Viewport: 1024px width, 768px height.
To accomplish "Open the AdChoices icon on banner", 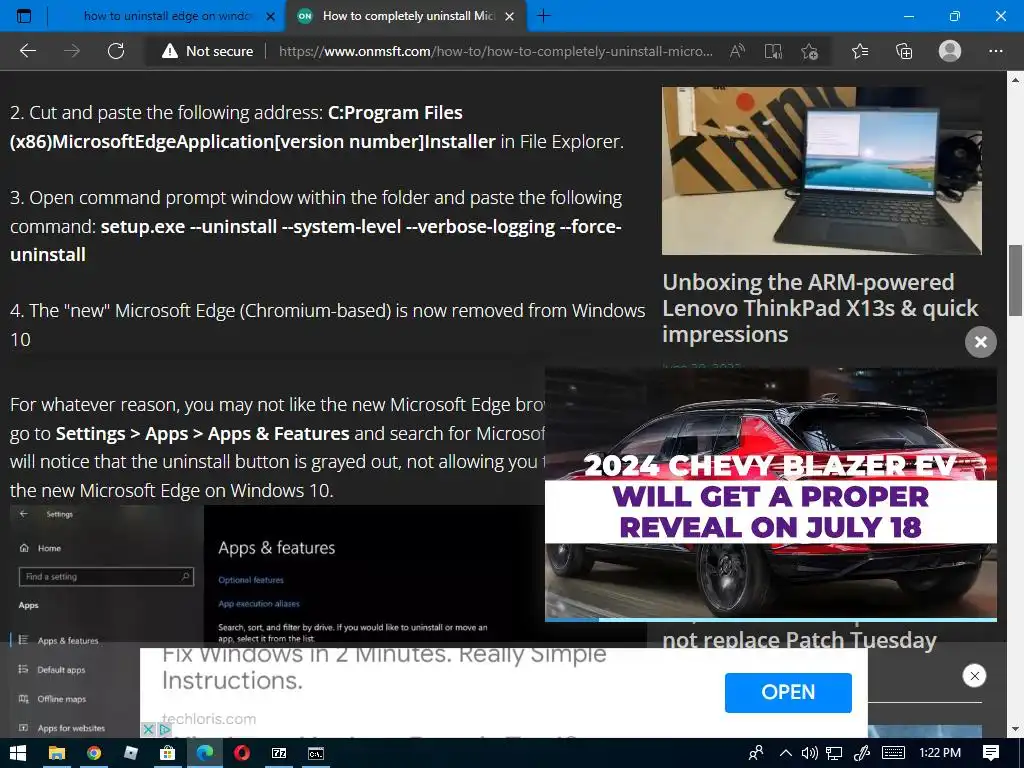I will 165,729.
